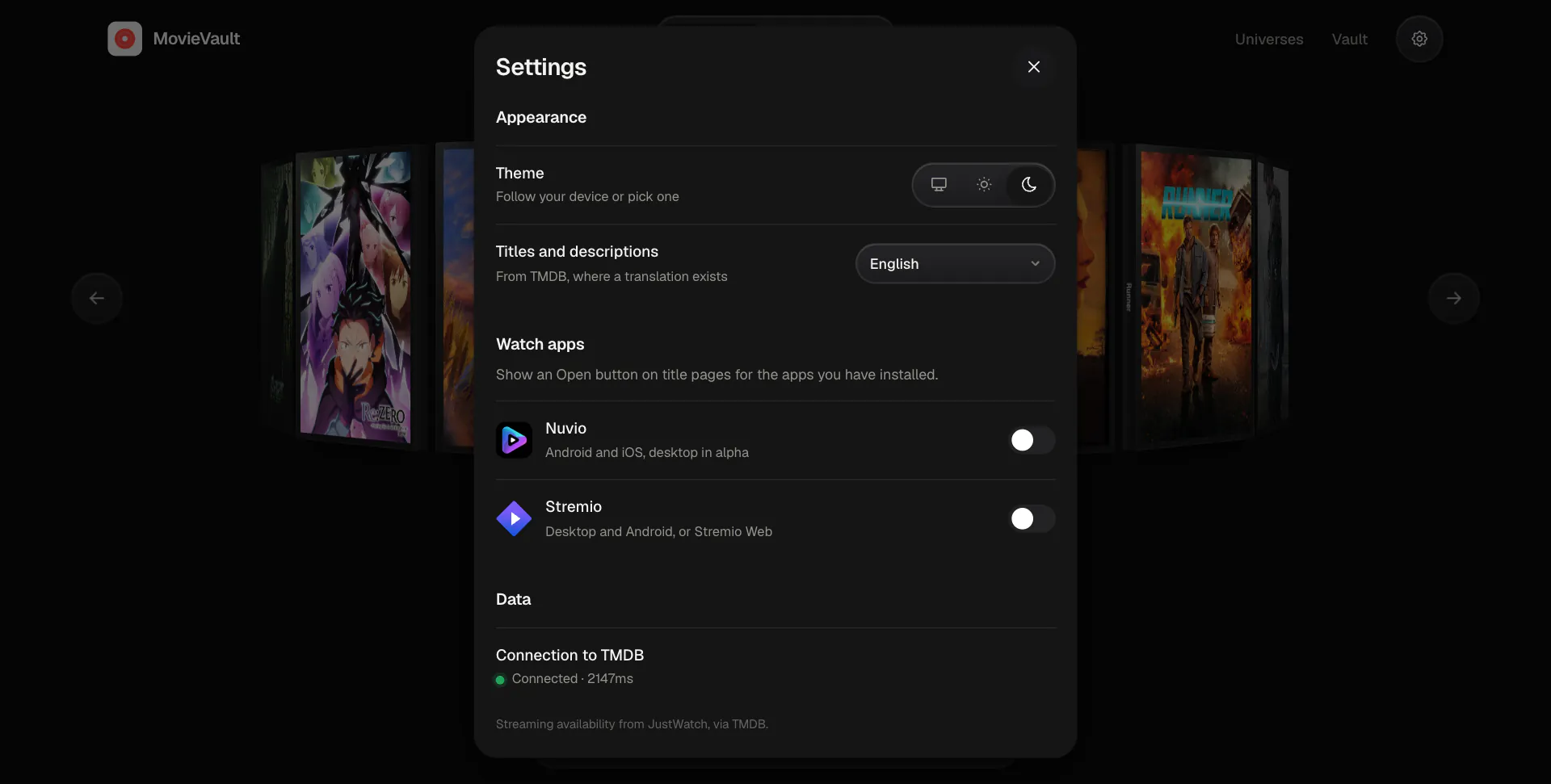Click the green connected status dot
Screen dimensions: 1551x784
pyautogui.click(x=500, y=680)
